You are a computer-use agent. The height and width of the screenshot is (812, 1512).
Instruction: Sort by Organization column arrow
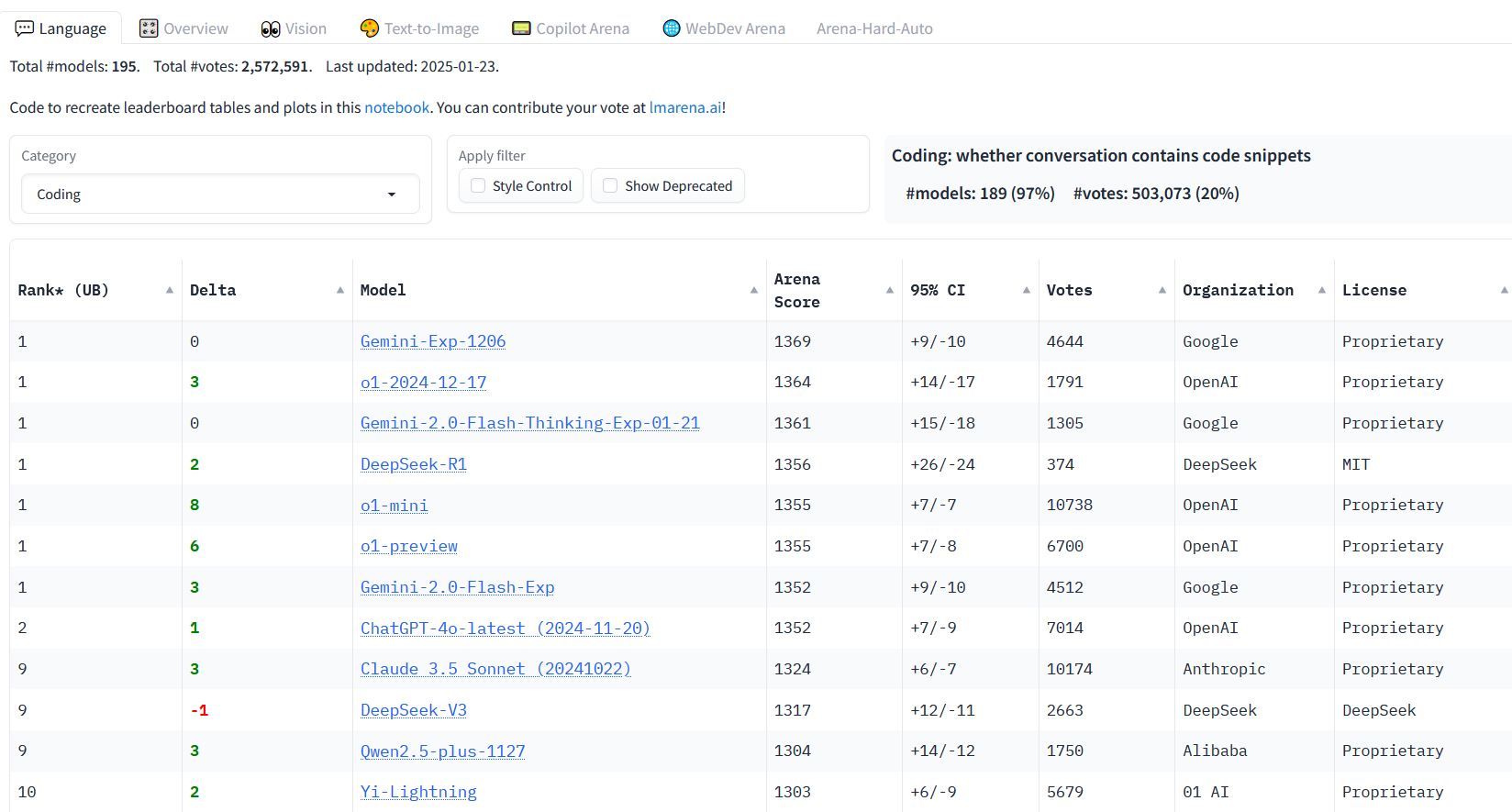click(x=1322, y=290)
